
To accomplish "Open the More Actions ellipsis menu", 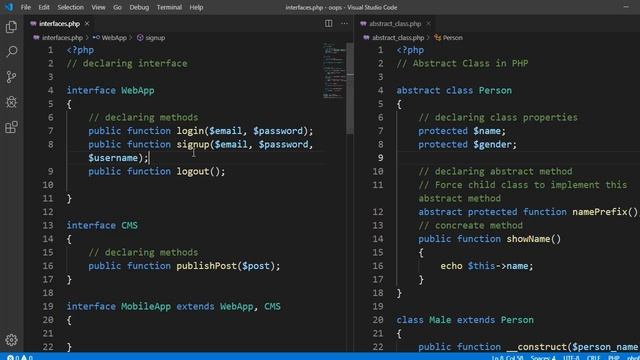I will coord(344,24).
